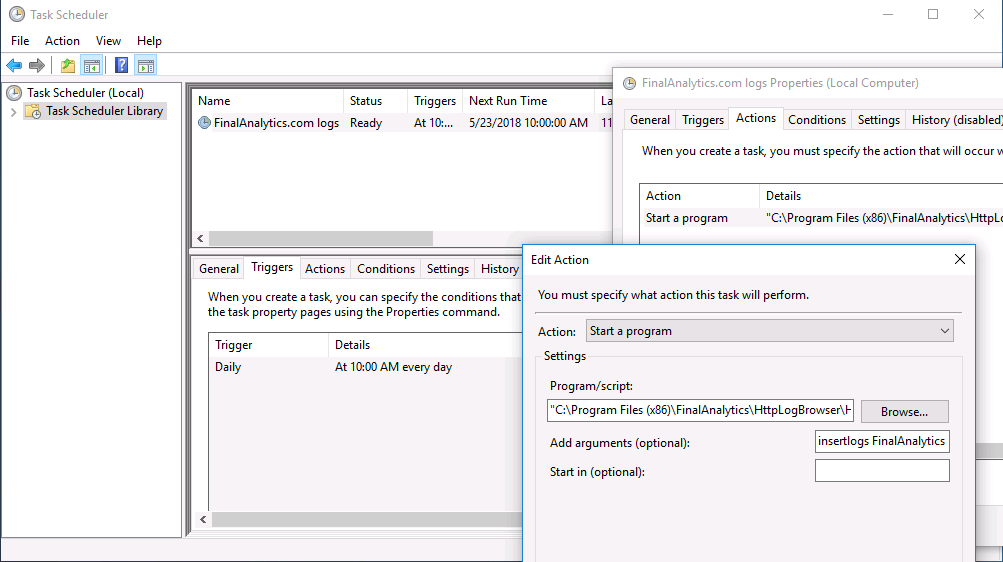The height and width of the screenshot is (562, 1003).
Task: Click the Add arguments field with insertlogs
Action: 882,441
